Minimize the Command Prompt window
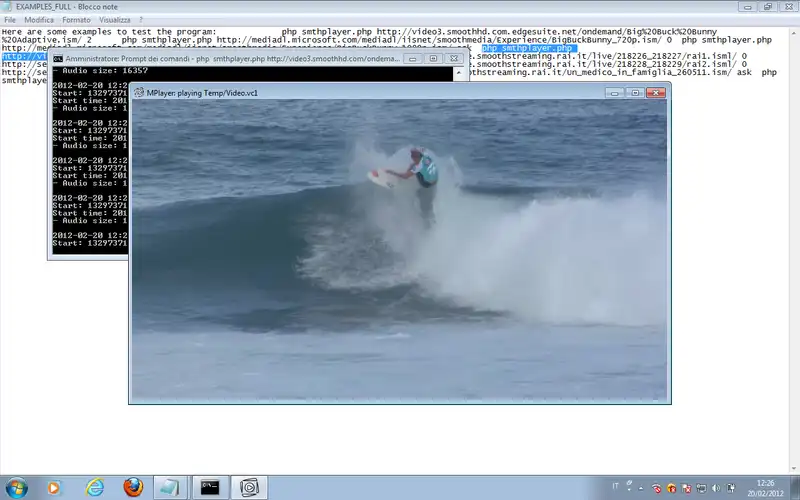Image resolution: width=800 pixels, height=500 pixels. click(412, 59)
